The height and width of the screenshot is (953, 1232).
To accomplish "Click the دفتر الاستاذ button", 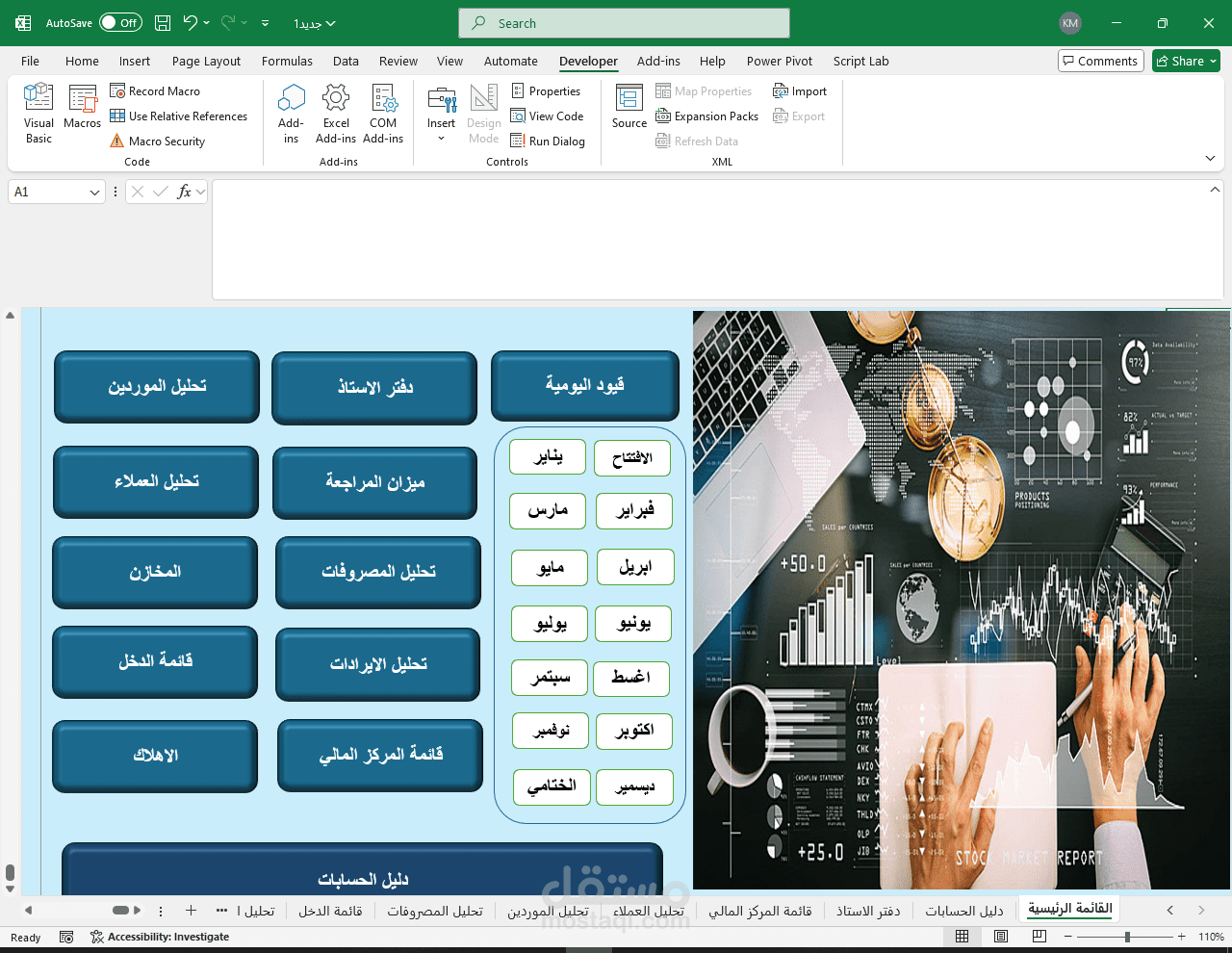I will pyautogui.click(x=374, y=388).
